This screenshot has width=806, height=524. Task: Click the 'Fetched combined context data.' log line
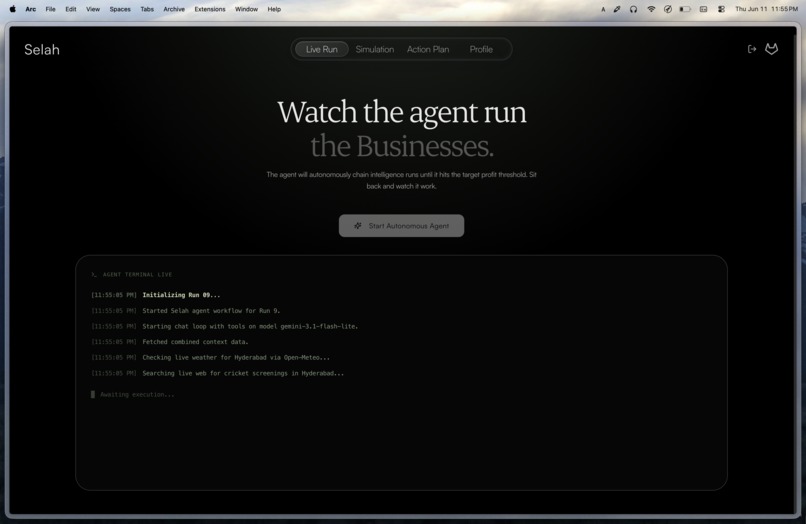point(195,341)
